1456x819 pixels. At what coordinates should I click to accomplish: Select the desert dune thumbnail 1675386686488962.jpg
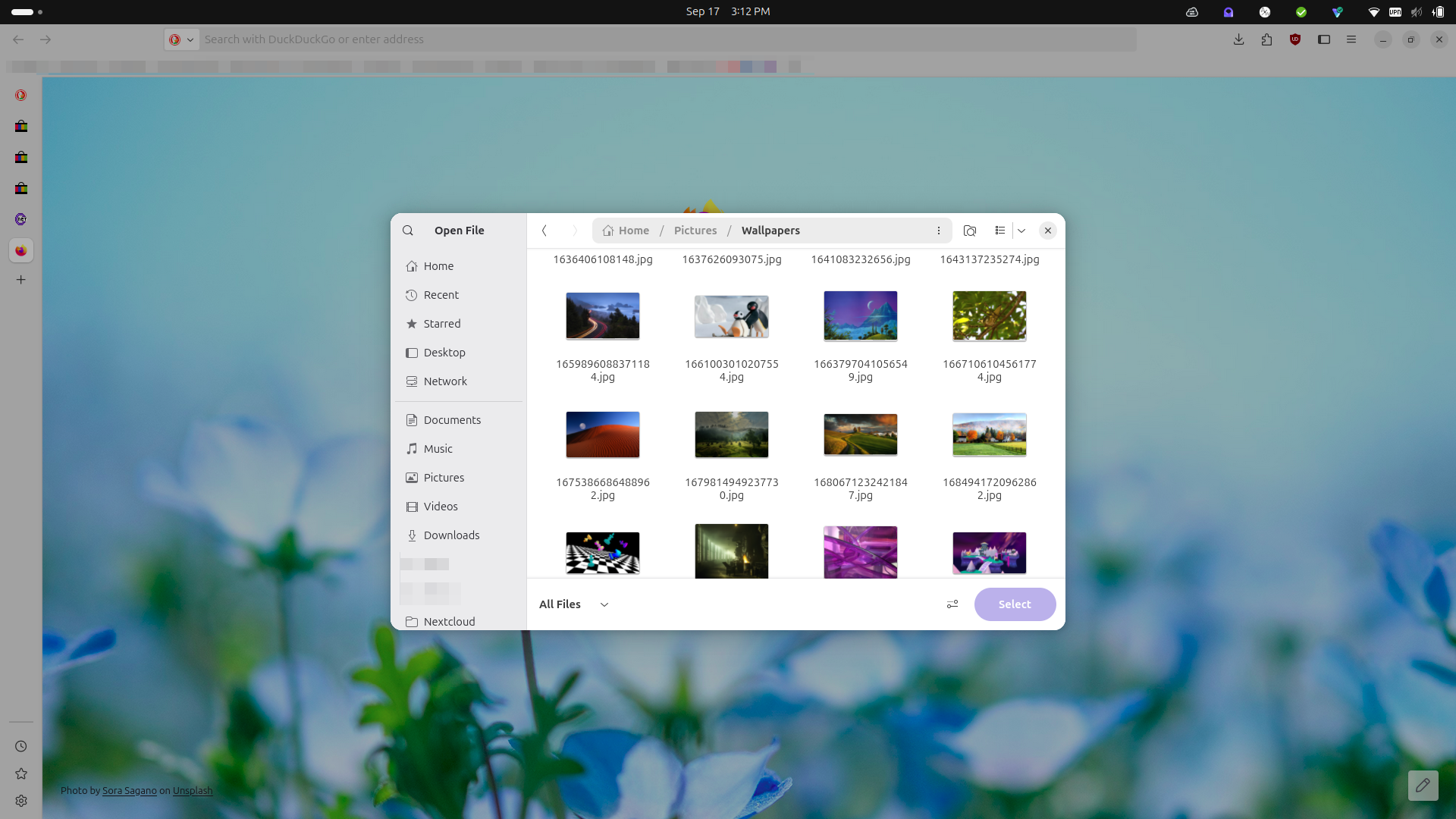click(x=603, y=435)
